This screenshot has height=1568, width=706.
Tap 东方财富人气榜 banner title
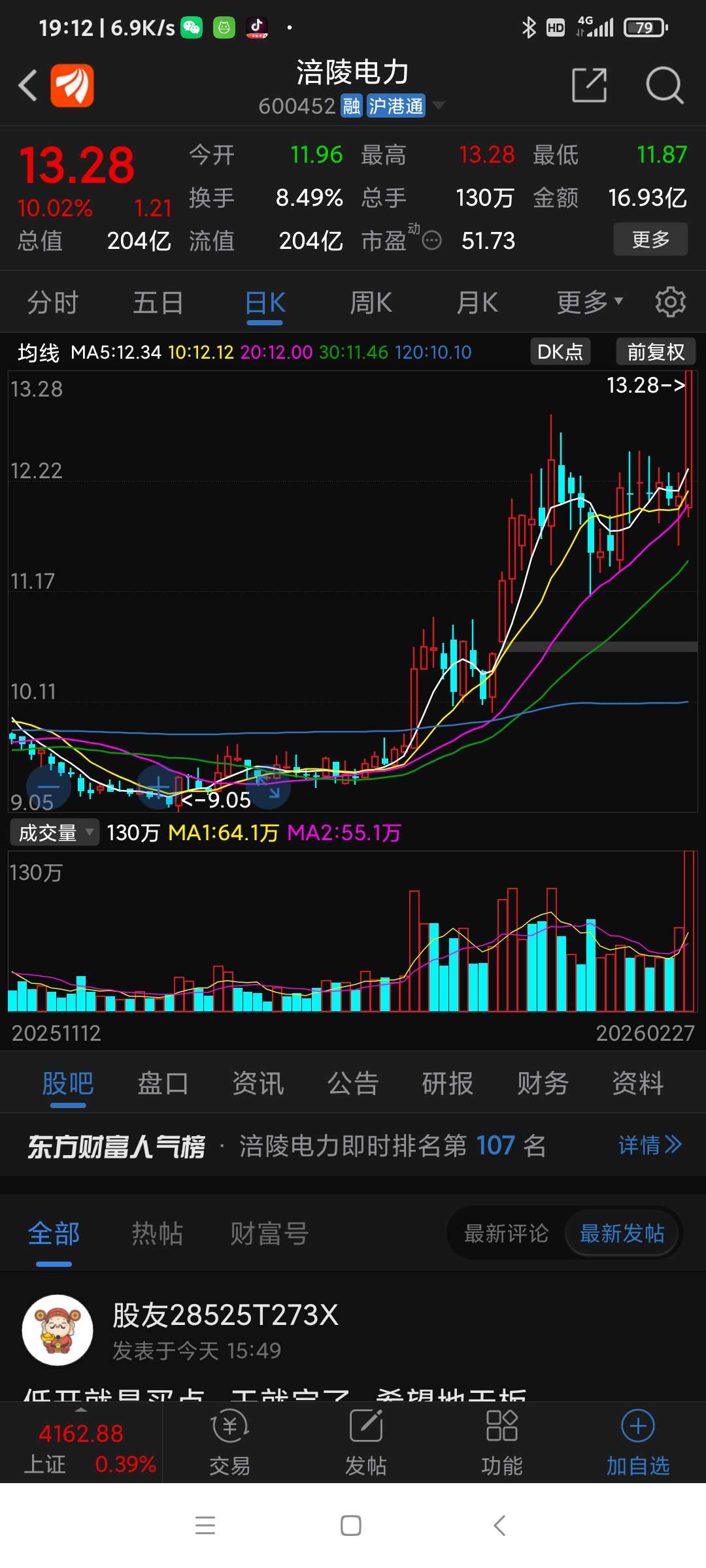(x=116, y=1147)
